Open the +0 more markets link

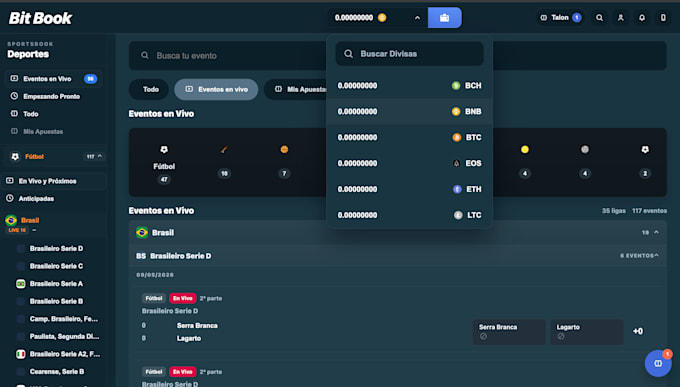[638, 331]
